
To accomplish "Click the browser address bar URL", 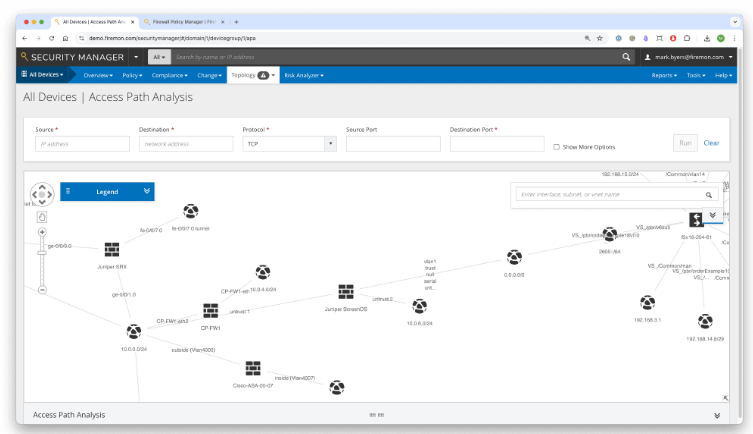I will pos(172,38).
